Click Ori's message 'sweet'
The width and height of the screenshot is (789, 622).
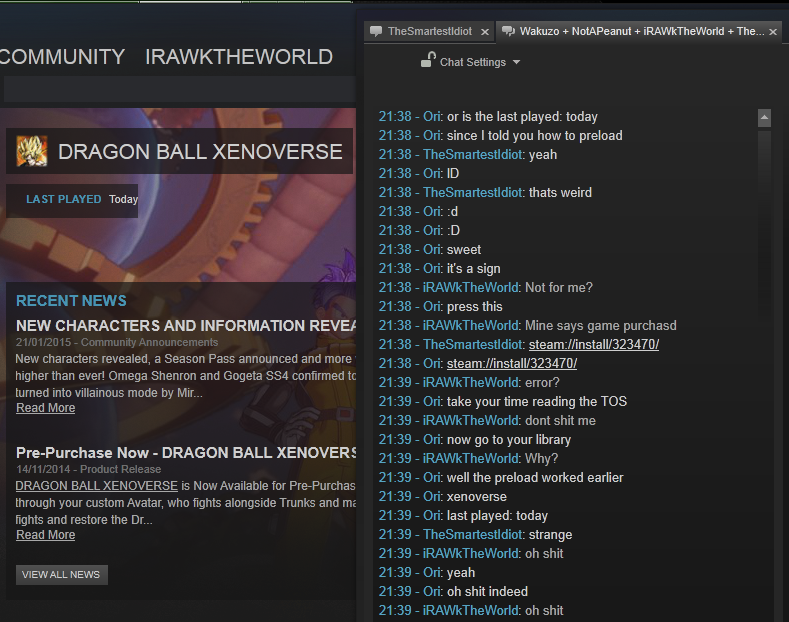tap(464, 249)
